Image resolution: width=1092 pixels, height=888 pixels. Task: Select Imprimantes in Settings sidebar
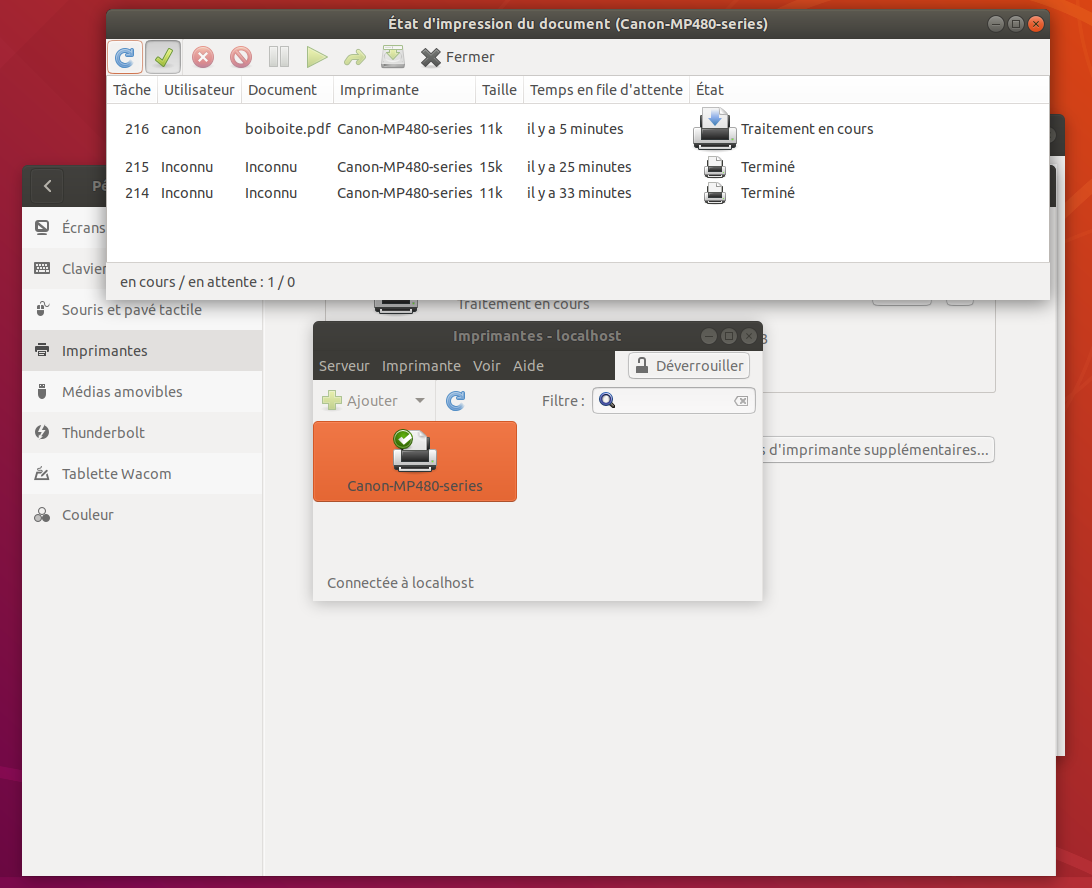coord(142,351)
